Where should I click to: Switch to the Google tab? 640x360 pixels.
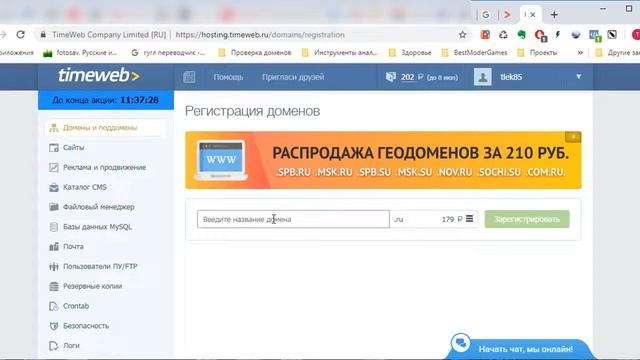click(x=485, y=15)
